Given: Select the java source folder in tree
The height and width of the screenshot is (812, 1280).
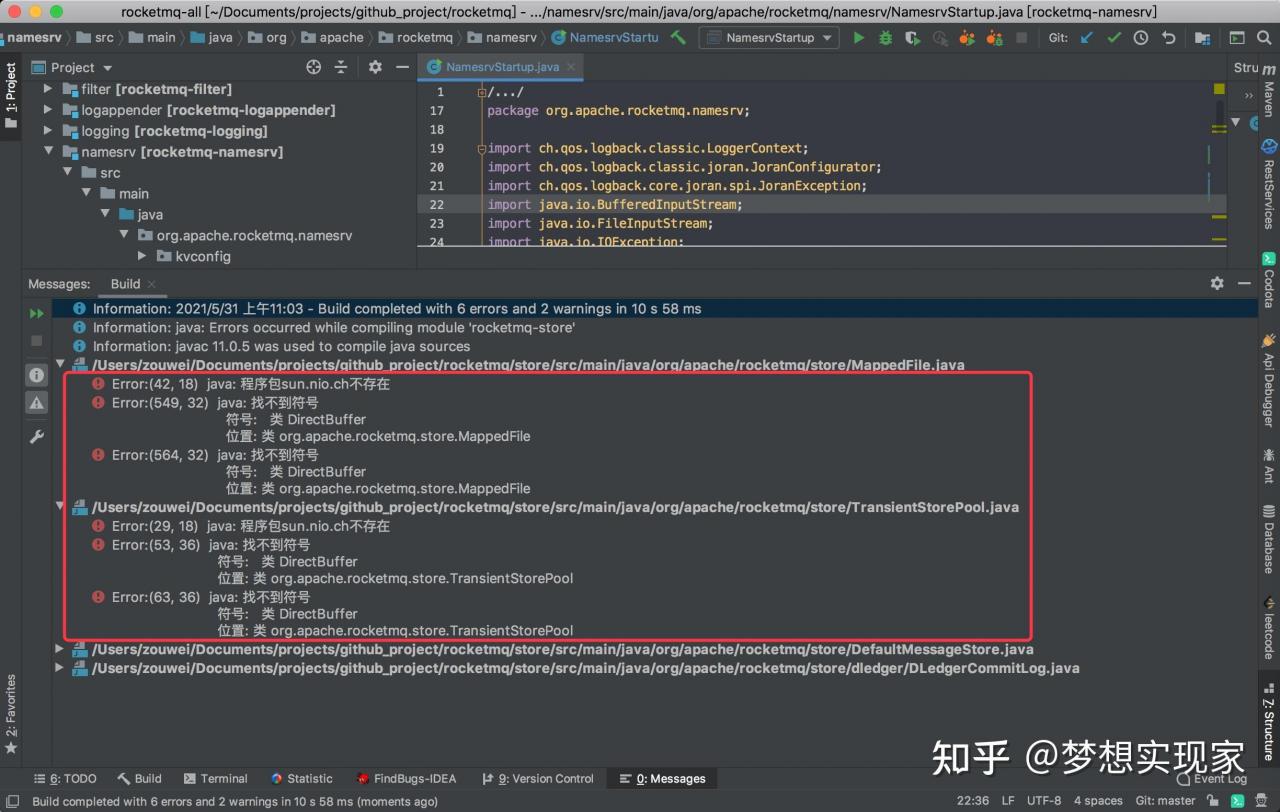Looking at the screenshot, I should [x=140, y=214].
